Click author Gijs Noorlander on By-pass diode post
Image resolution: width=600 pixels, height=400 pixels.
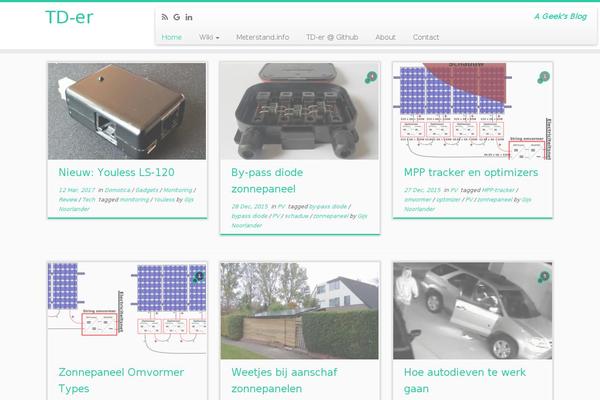coord(299,220)
